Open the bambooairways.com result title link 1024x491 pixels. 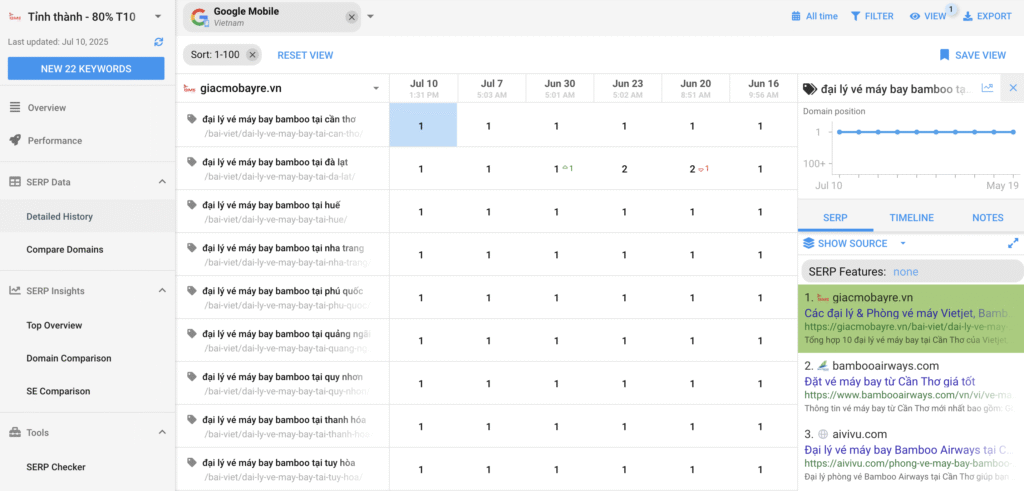tap(890, 381)
